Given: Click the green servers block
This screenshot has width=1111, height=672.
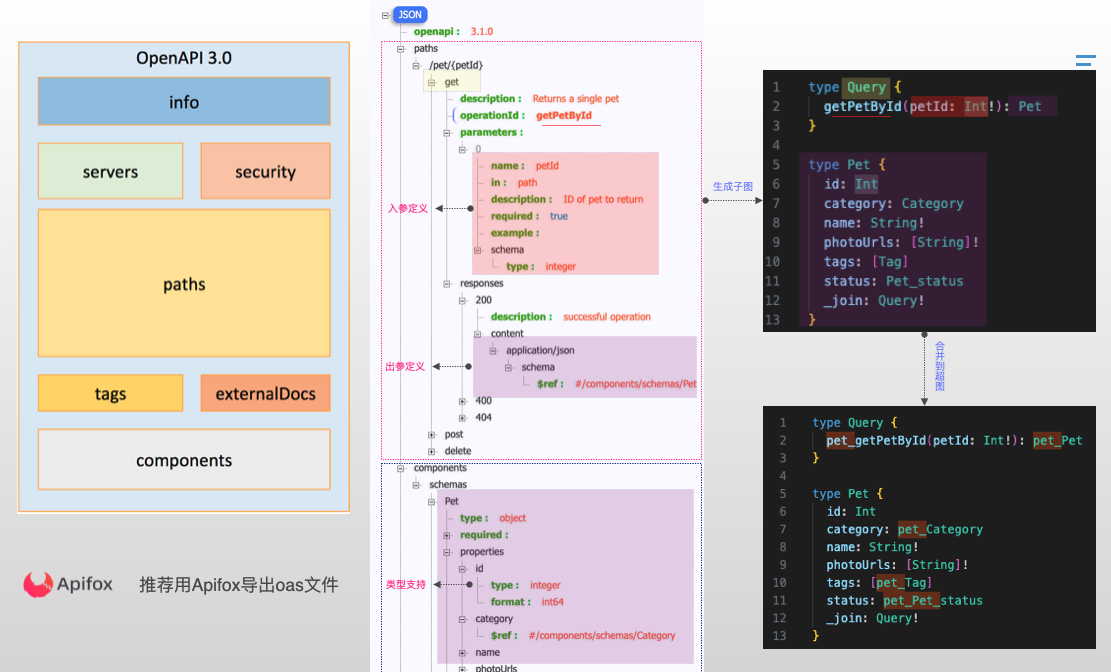Looking at the screenshot, I should pyautogui.click(x=110, y=172).
